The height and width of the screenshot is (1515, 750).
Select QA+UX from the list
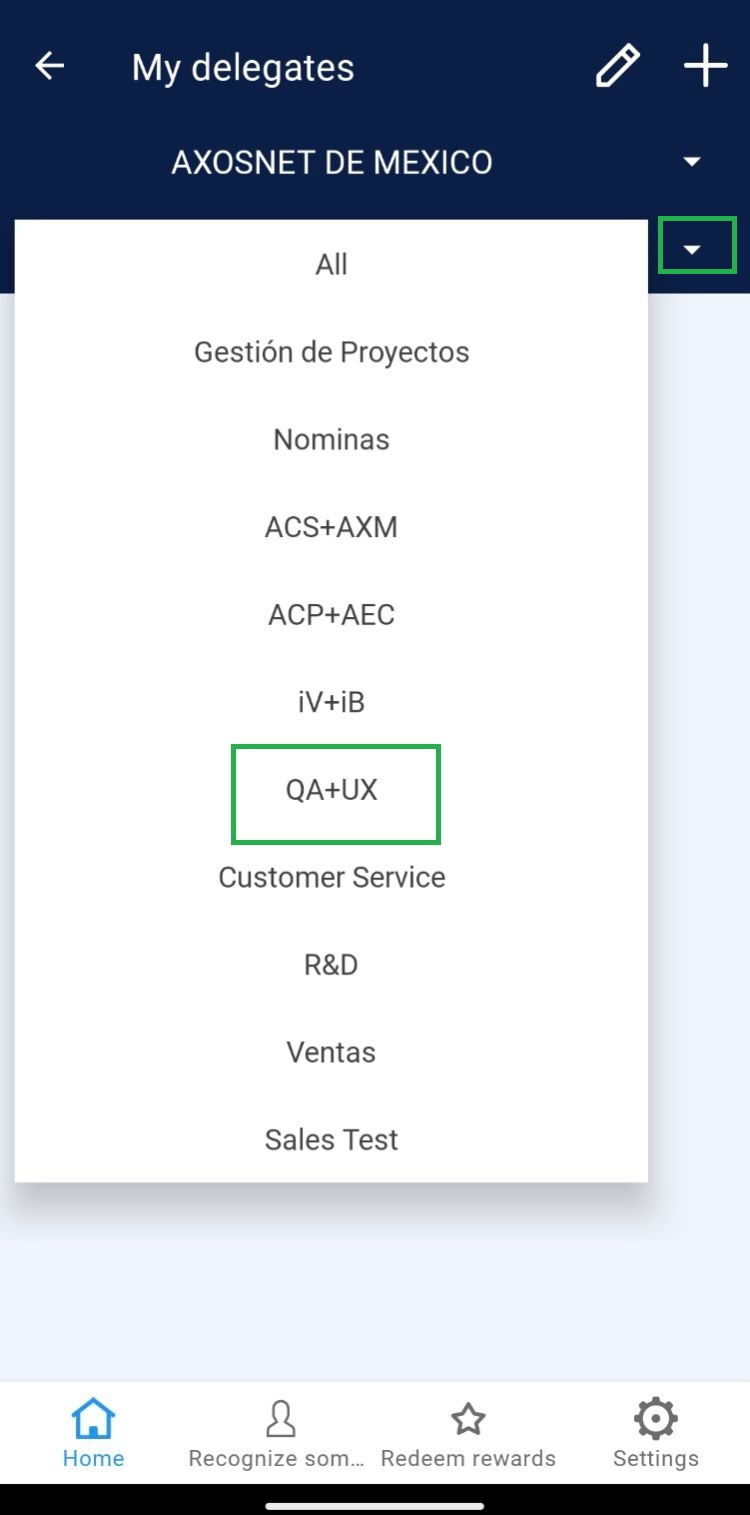pyautogui.click(x=331, y=790)
